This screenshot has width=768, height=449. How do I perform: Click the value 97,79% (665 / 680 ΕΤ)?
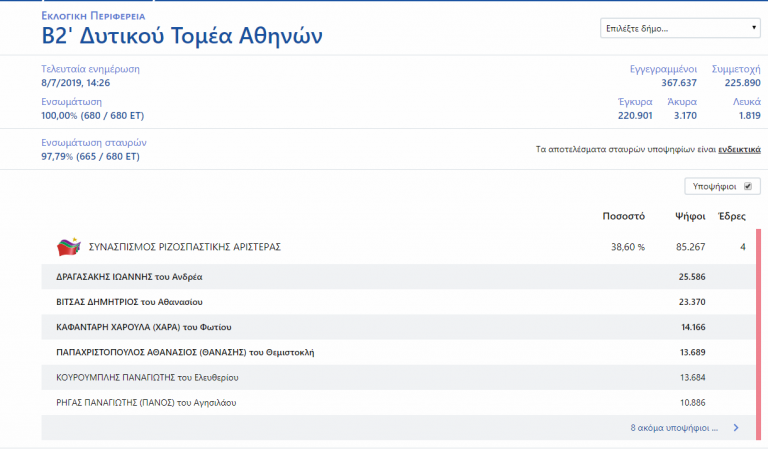tap(91, 157)
